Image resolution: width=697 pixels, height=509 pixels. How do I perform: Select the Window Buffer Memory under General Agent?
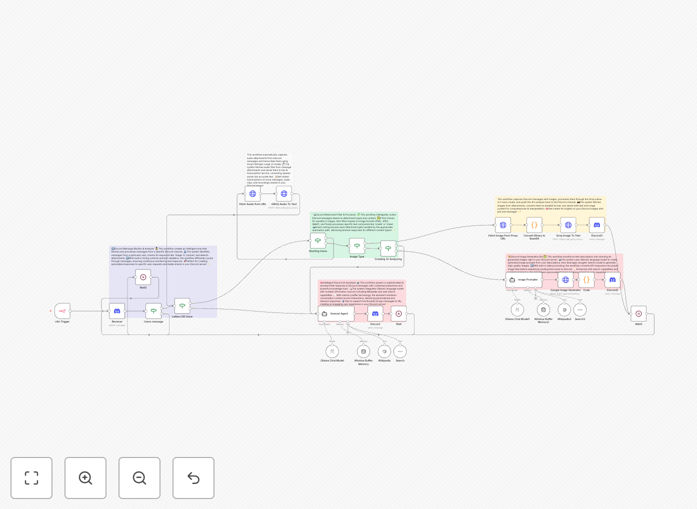363,351
